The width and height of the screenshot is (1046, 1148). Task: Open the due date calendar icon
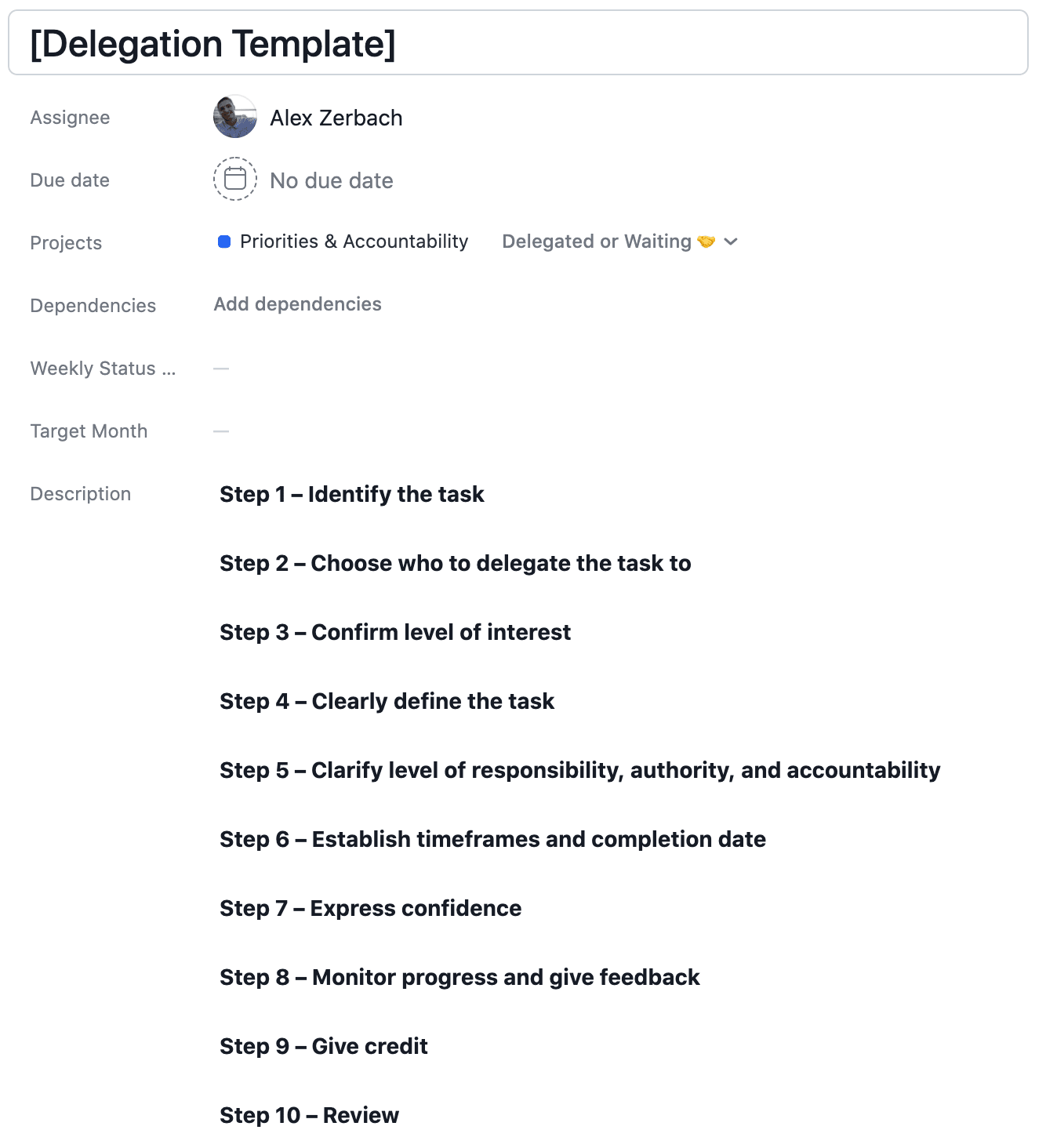click(235, 180)
